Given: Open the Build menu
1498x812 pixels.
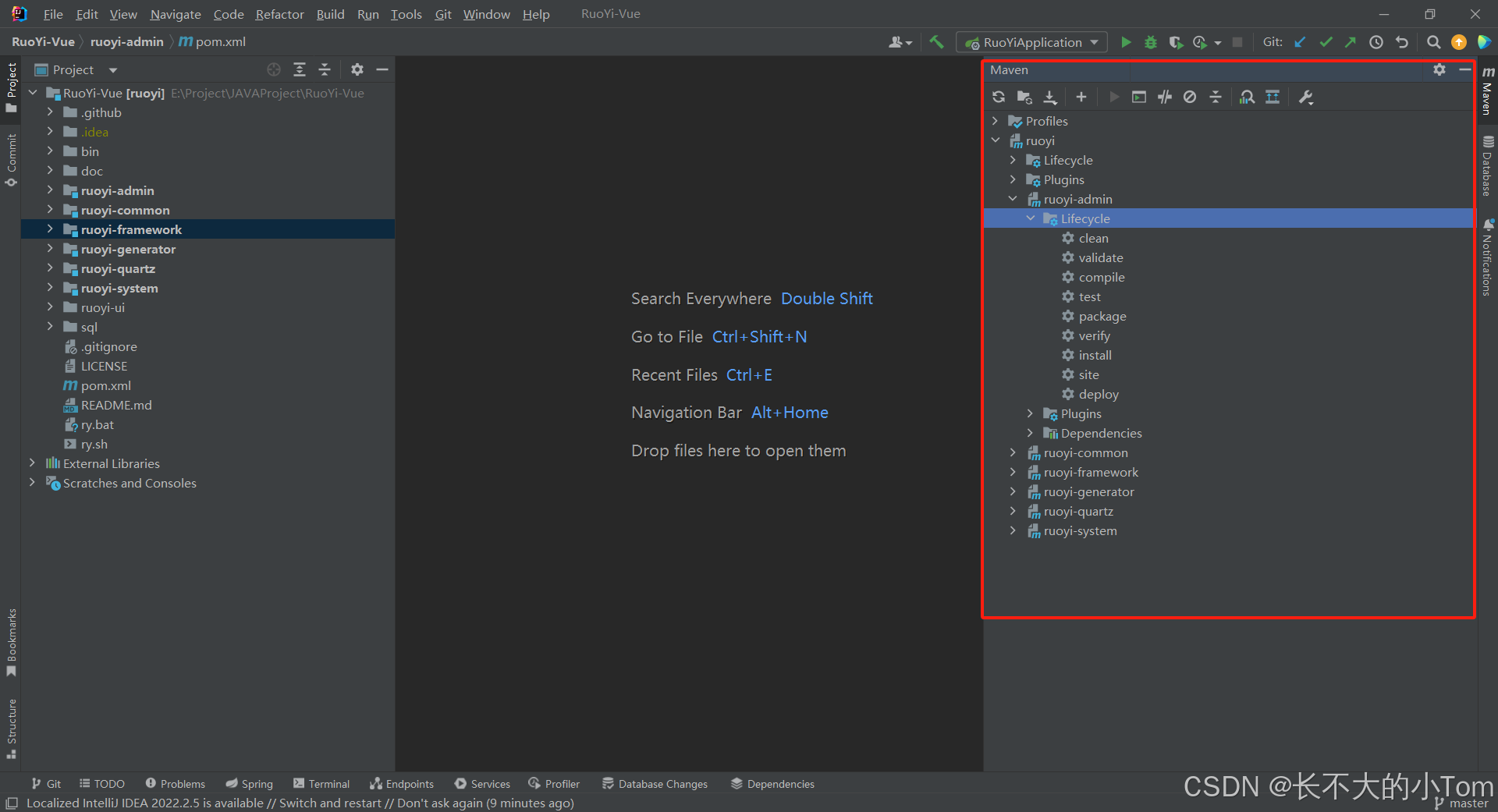Looking at the screenshot, I should pos(330,14).
